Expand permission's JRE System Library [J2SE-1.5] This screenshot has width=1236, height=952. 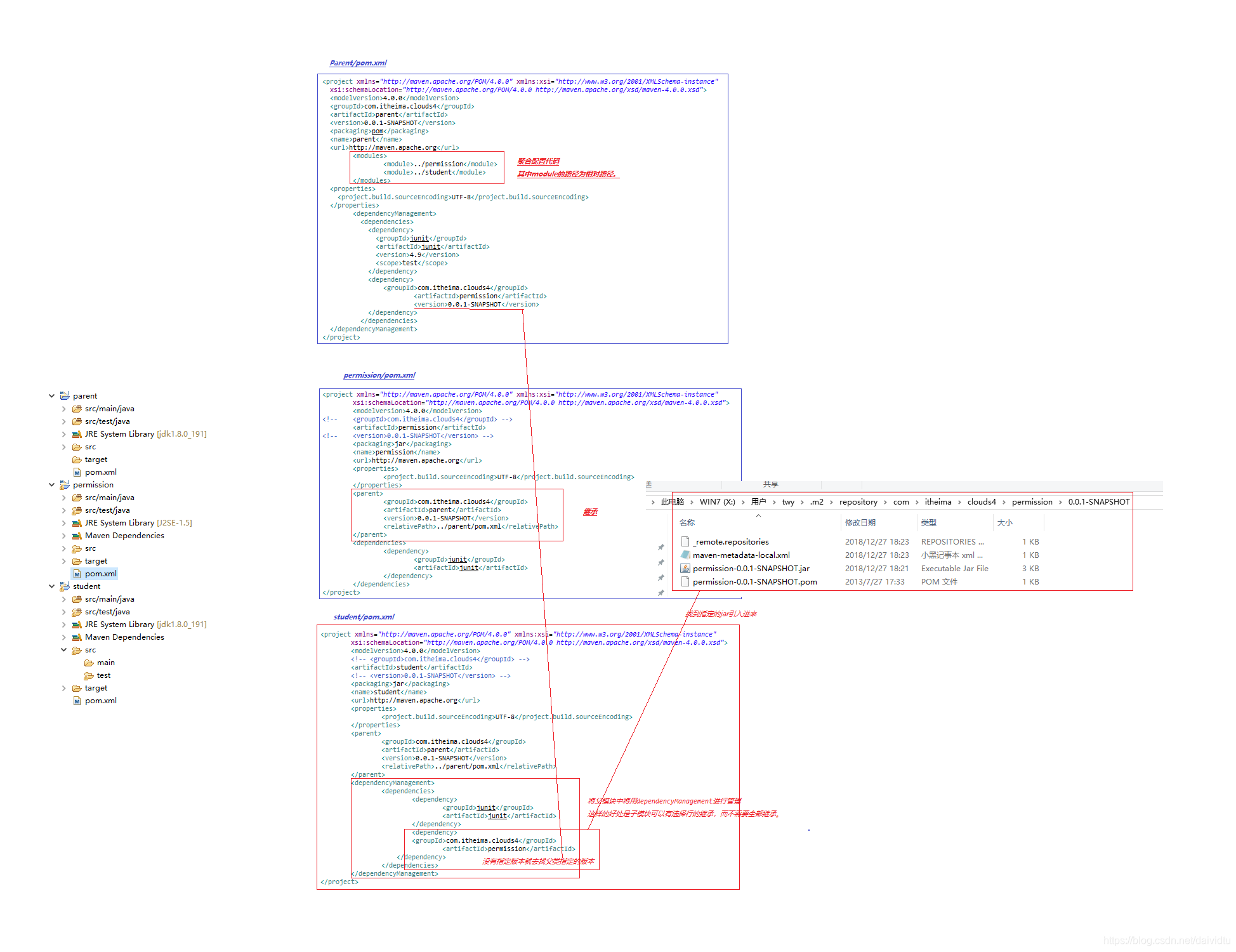[64, 523]
